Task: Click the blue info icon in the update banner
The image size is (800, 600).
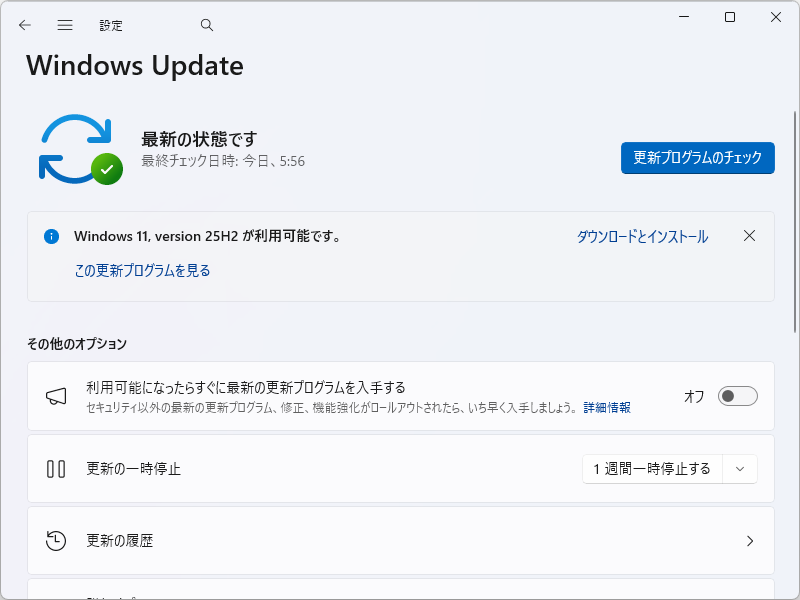Action: point(51,236)
